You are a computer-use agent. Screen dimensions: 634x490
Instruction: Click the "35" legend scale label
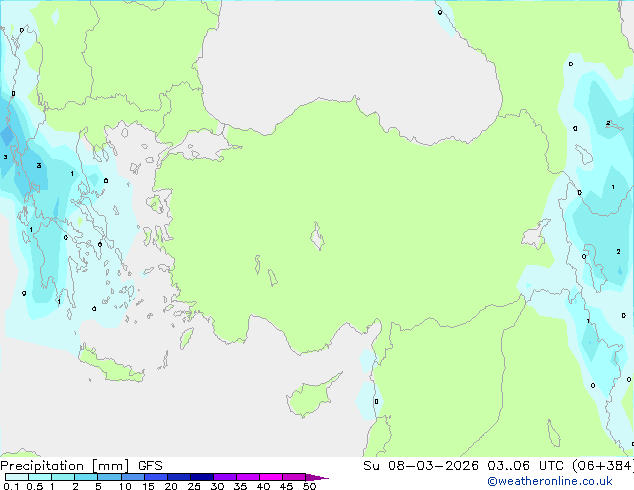[240, 486]
